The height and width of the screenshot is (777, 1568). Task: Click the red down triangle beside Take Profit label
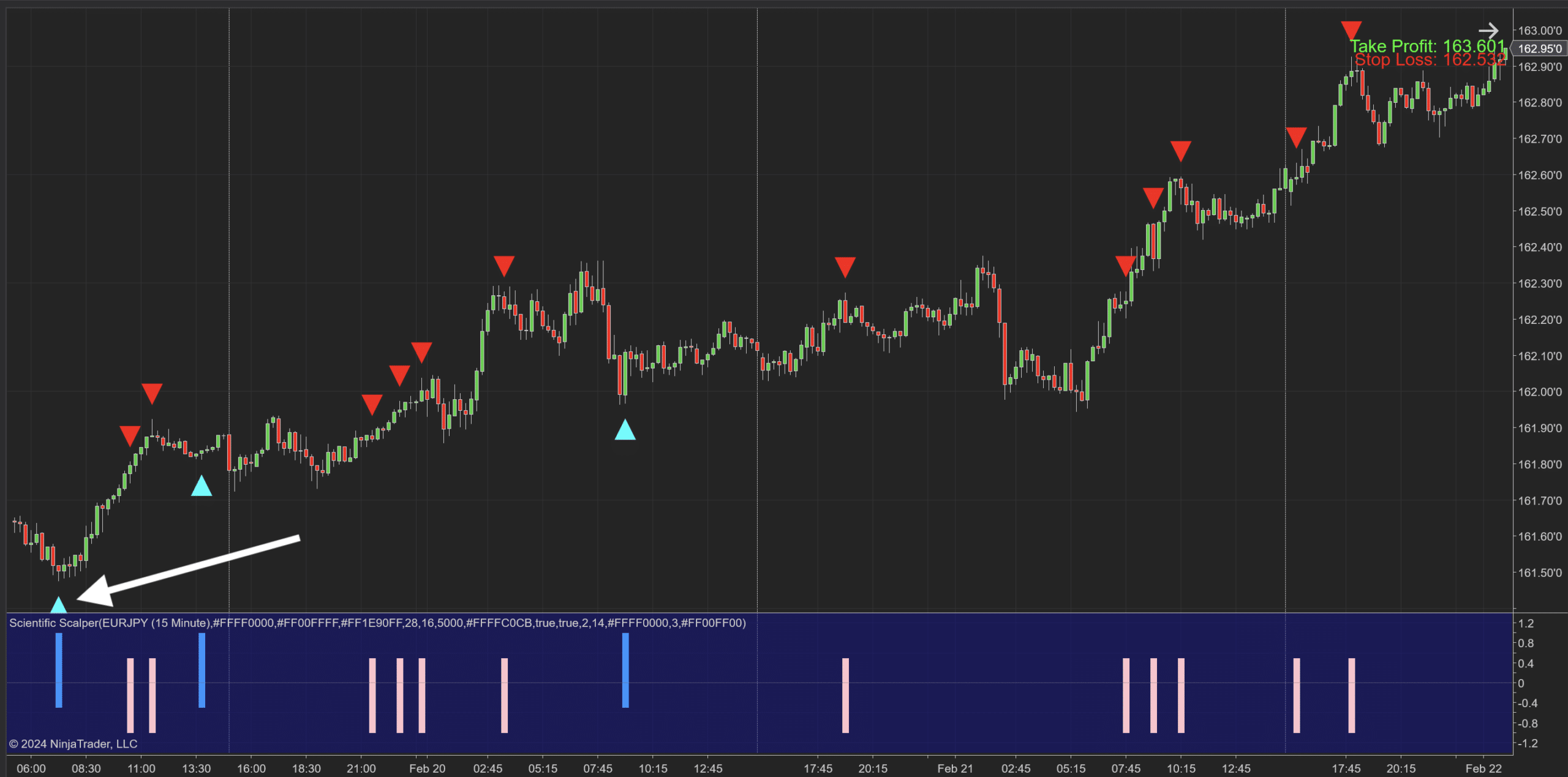click(x=1351, y=31)
